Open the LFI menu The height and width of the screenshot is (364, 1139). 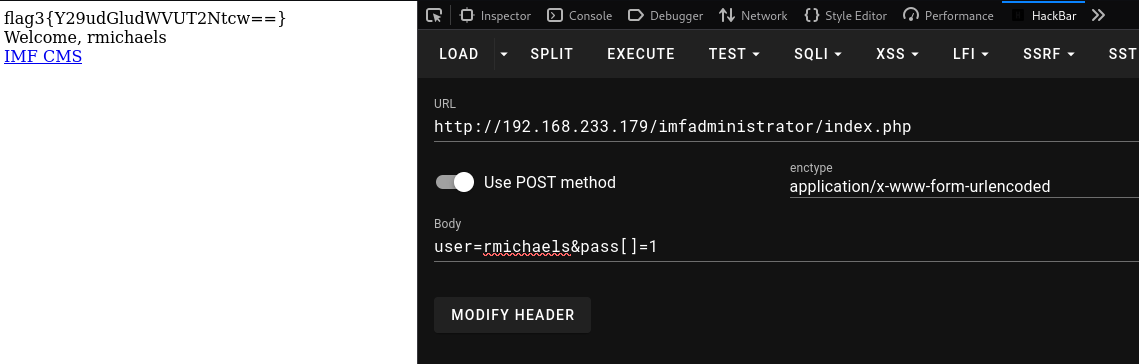click(x=971, y=54)
